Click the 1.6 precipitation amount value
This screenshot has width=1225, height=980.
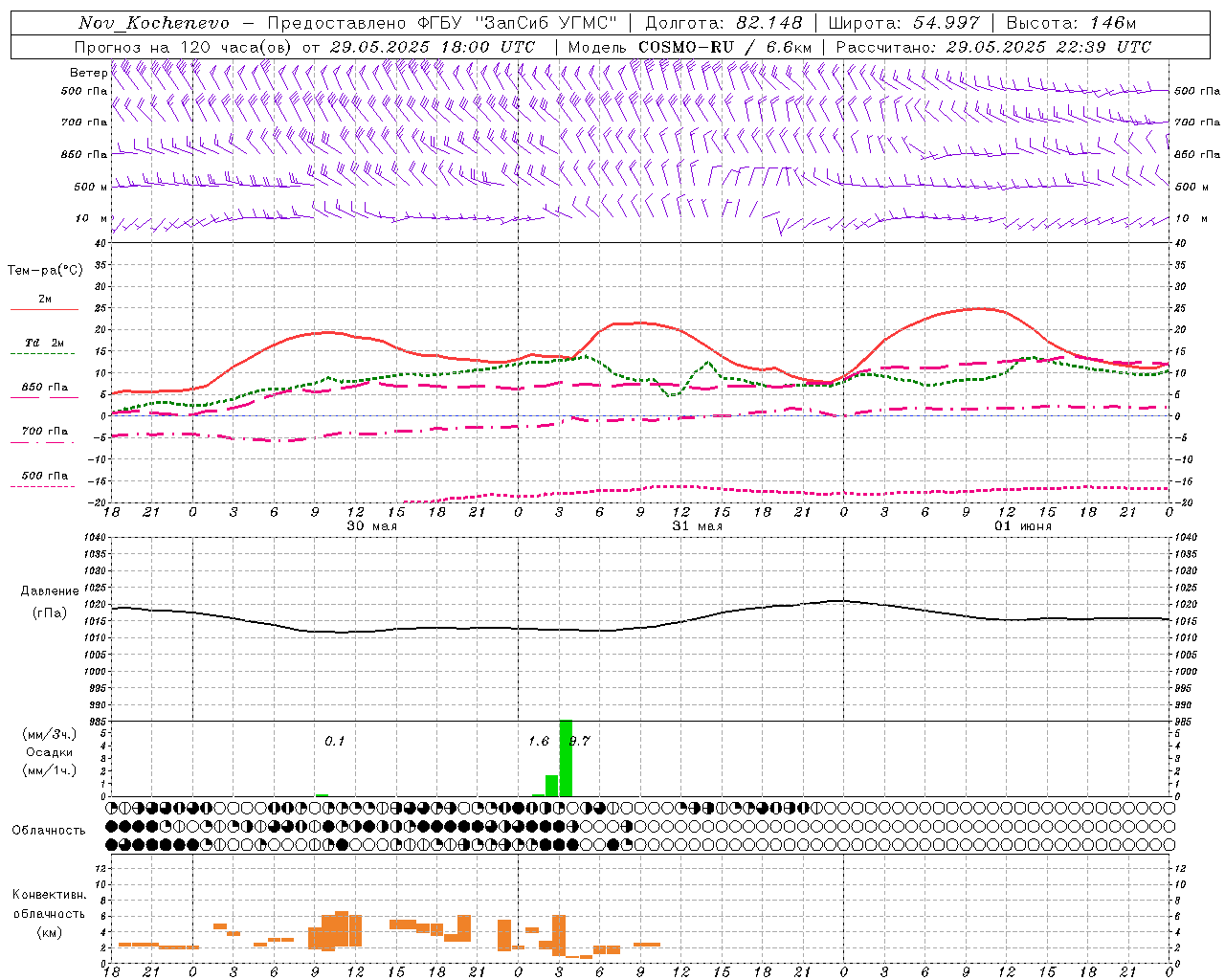click(539, 741)
